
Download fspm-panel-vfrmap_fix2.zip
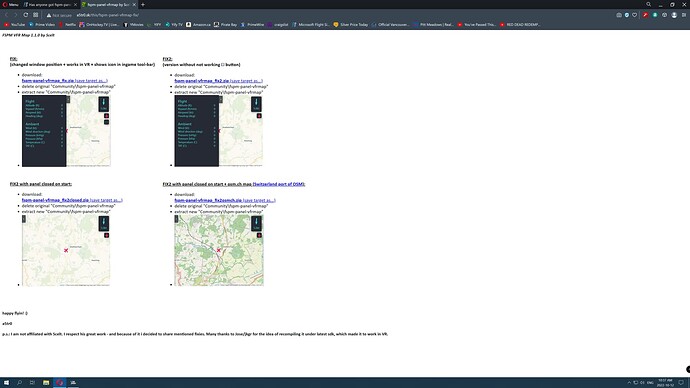202,81
